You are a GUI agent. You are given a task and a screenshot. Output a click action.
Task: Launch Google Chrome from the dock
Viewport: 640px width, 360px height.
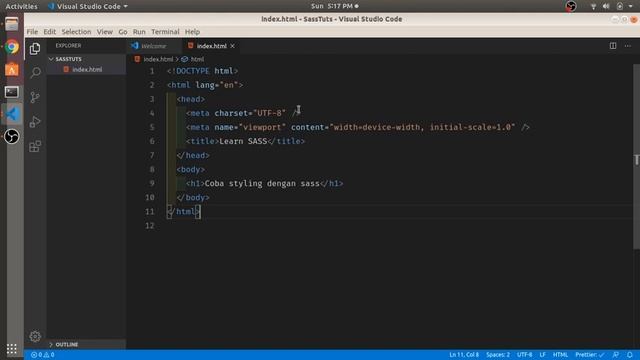pos(12,47)
